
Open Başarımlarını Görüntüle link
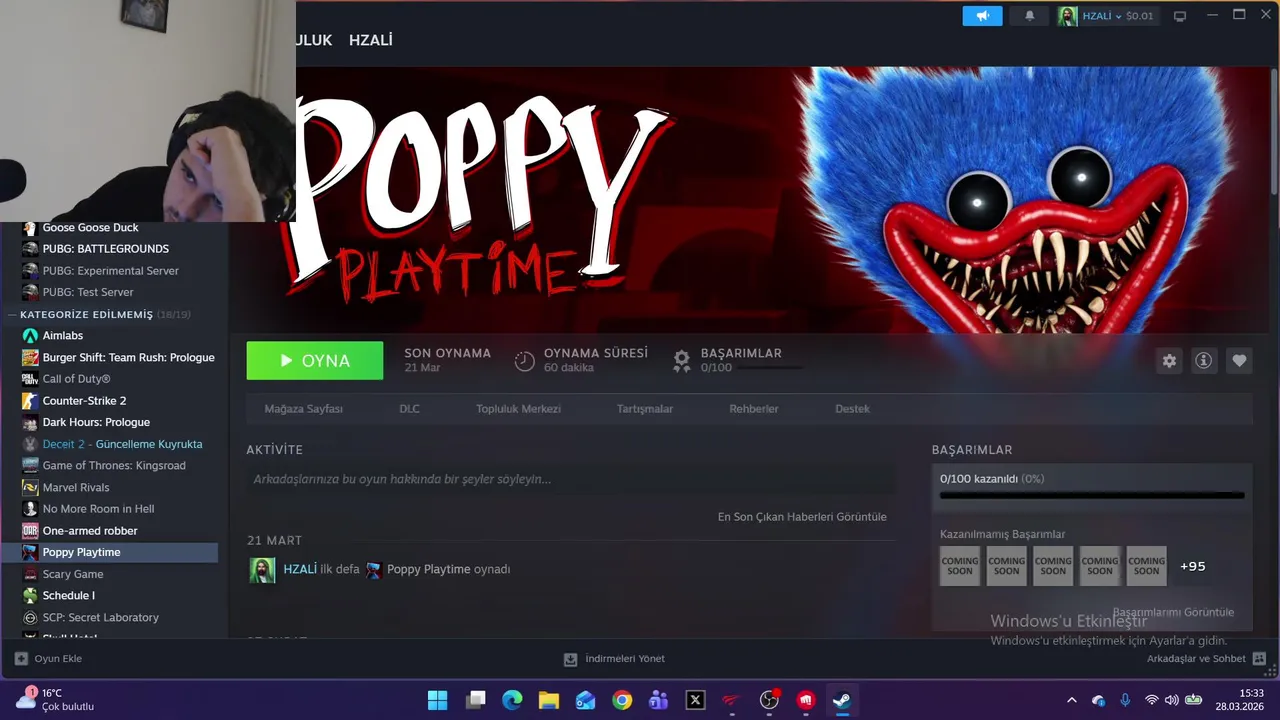pos(1173,612)
